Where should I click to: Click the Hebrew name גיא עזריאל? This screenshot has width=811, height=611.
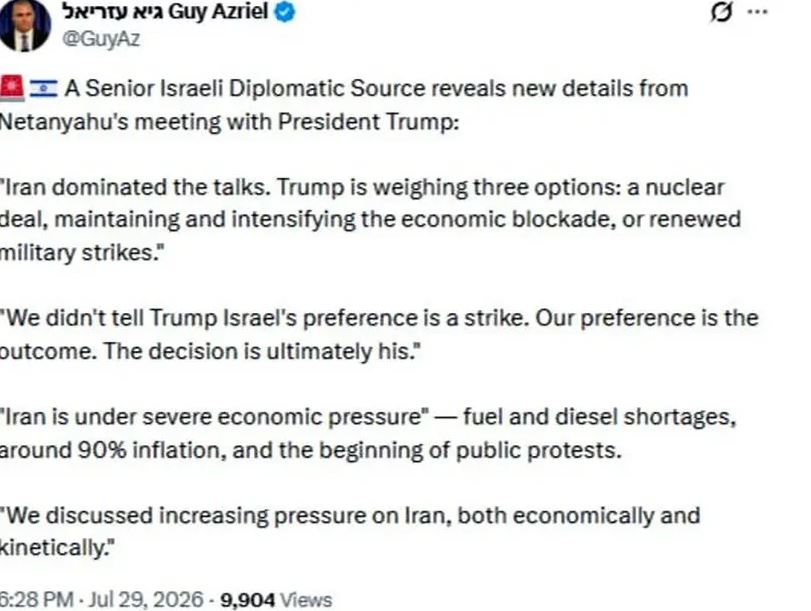click(113, 11)
